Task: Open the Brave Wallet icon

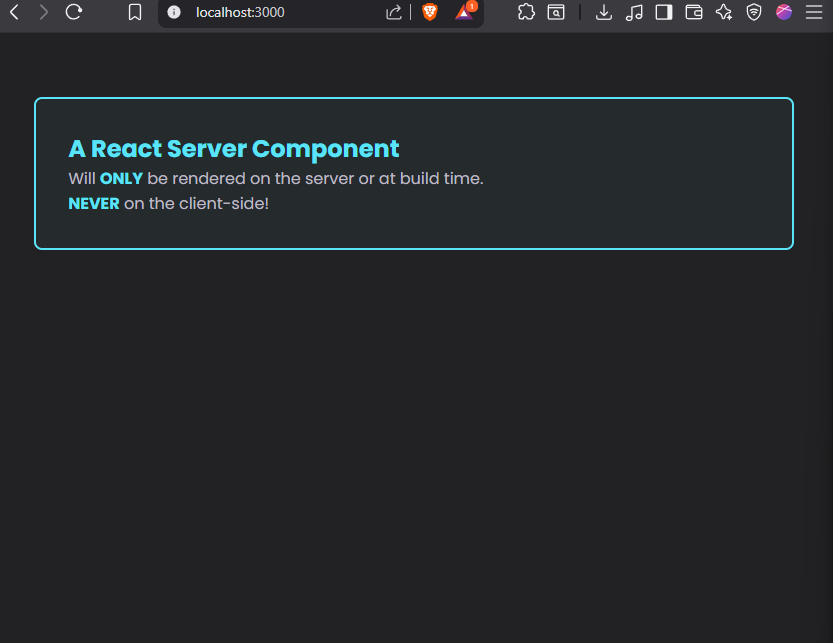Action: pos(694,12)
